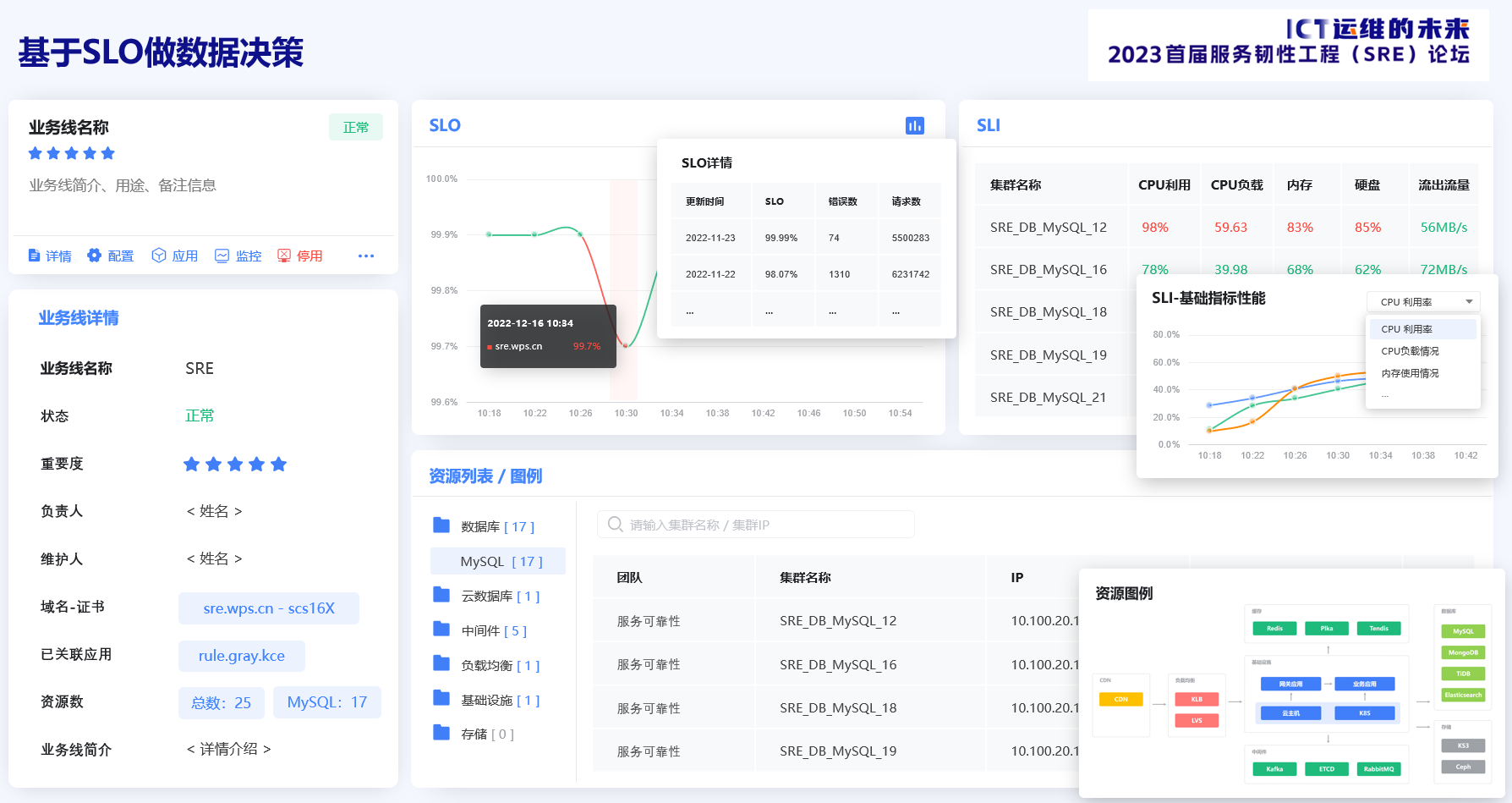Image resolution: width=1512 pixels, height=803 pixels.
Task: Open the 详情 details icon link
Action: [x=35, y=256]
